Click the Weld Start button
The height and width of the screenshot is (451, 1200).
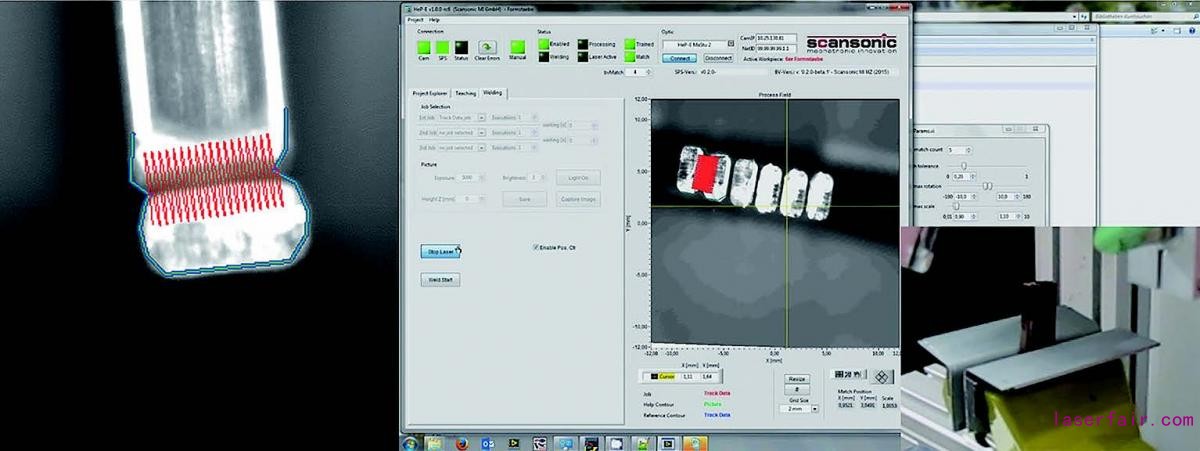[x=440, y=280]
